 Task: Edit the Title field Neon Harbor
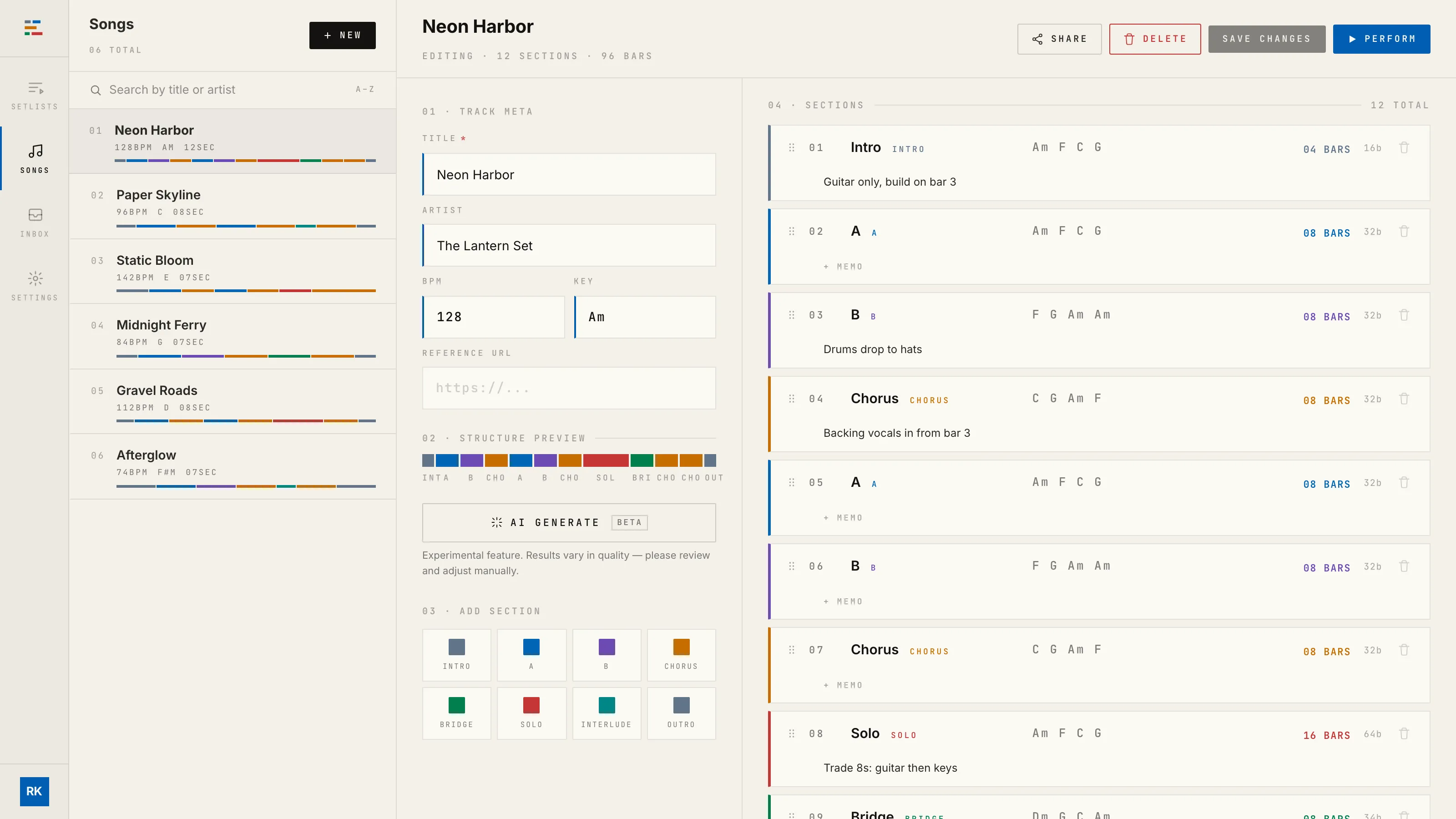tap(569, 175)
